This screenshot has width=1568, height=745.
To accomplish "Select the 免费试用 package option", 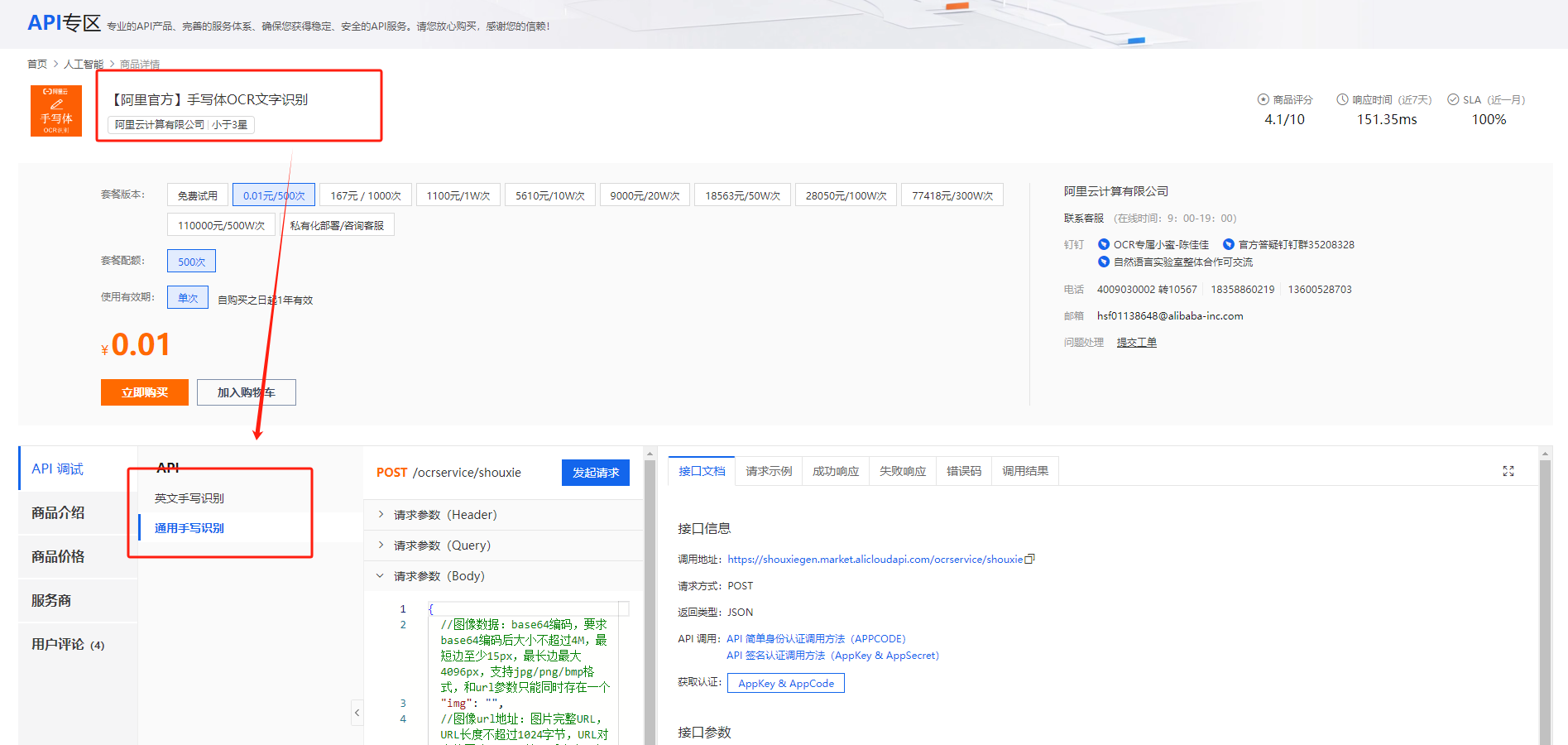I will tap(198, 195).
